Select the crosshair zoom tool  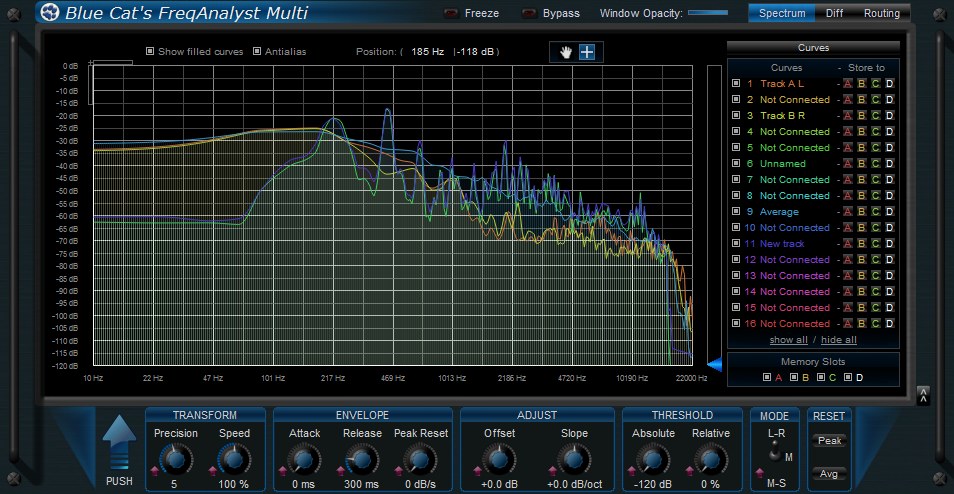tap(587, 52)
